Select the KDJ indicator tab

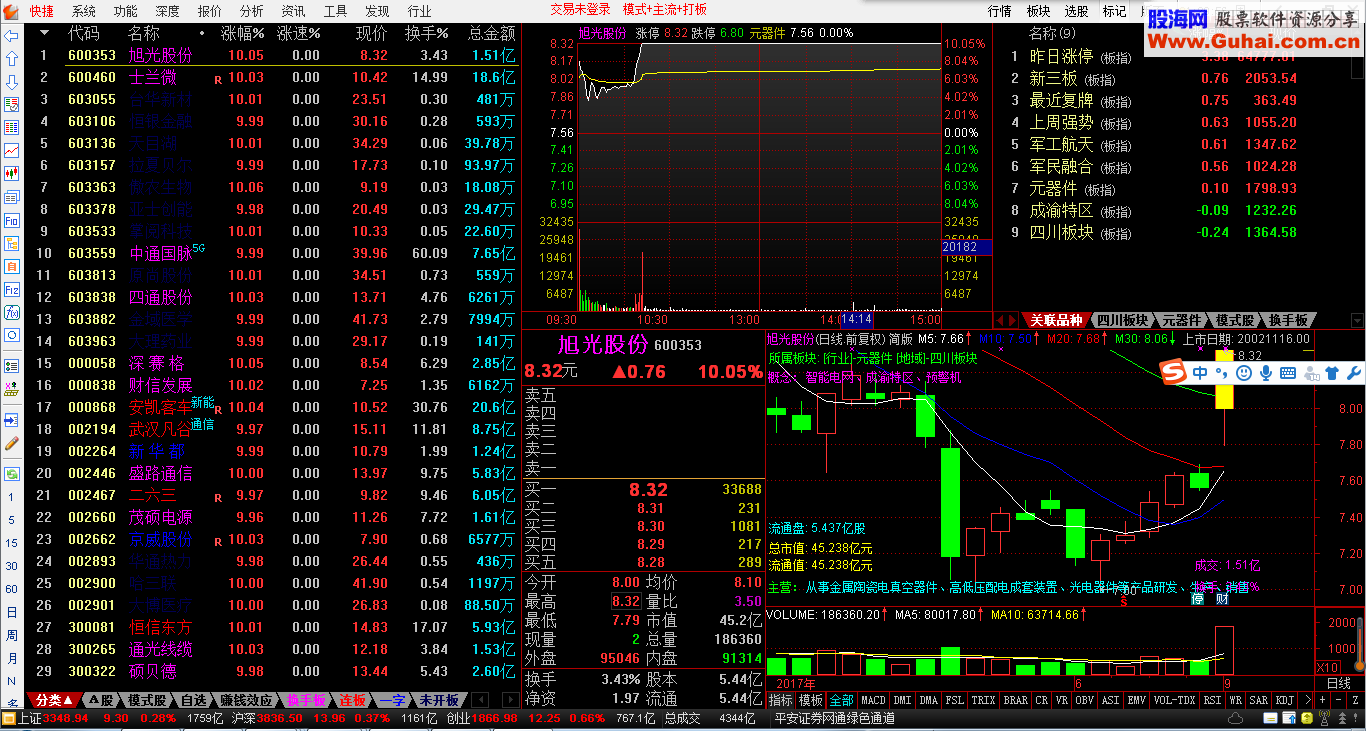click(x=1285, y=700)
